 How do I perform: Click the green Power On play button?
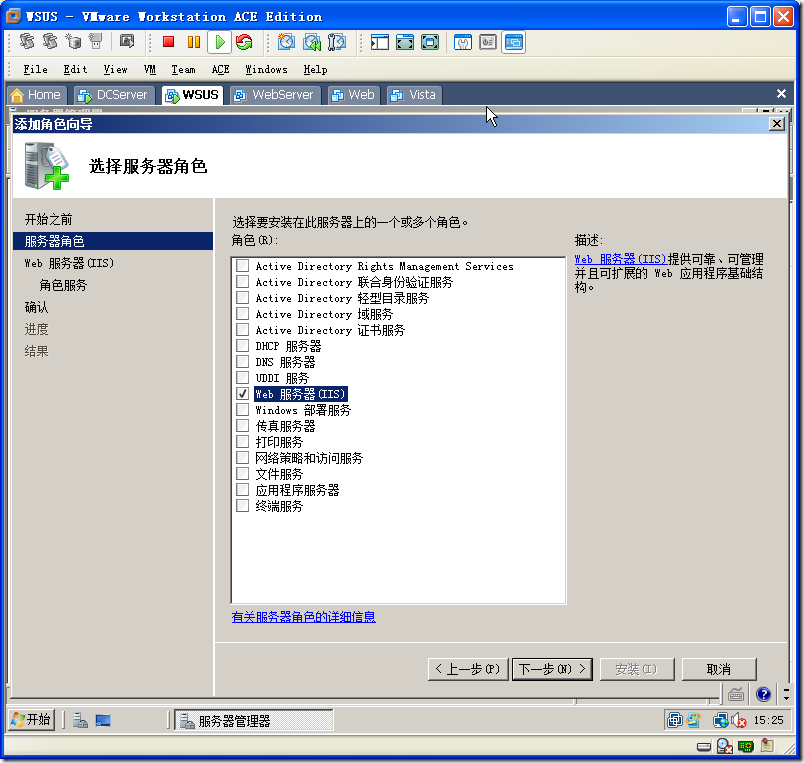(220, 42)
